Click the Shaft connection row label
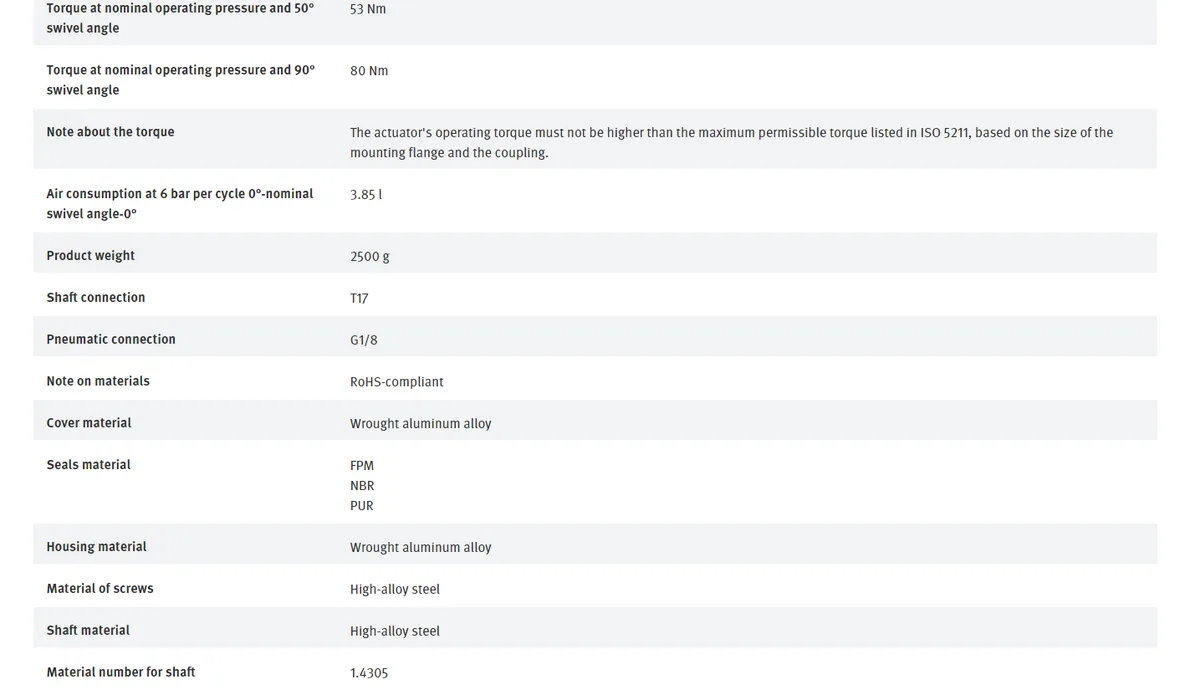1200x700 pixels. point(96,297)
